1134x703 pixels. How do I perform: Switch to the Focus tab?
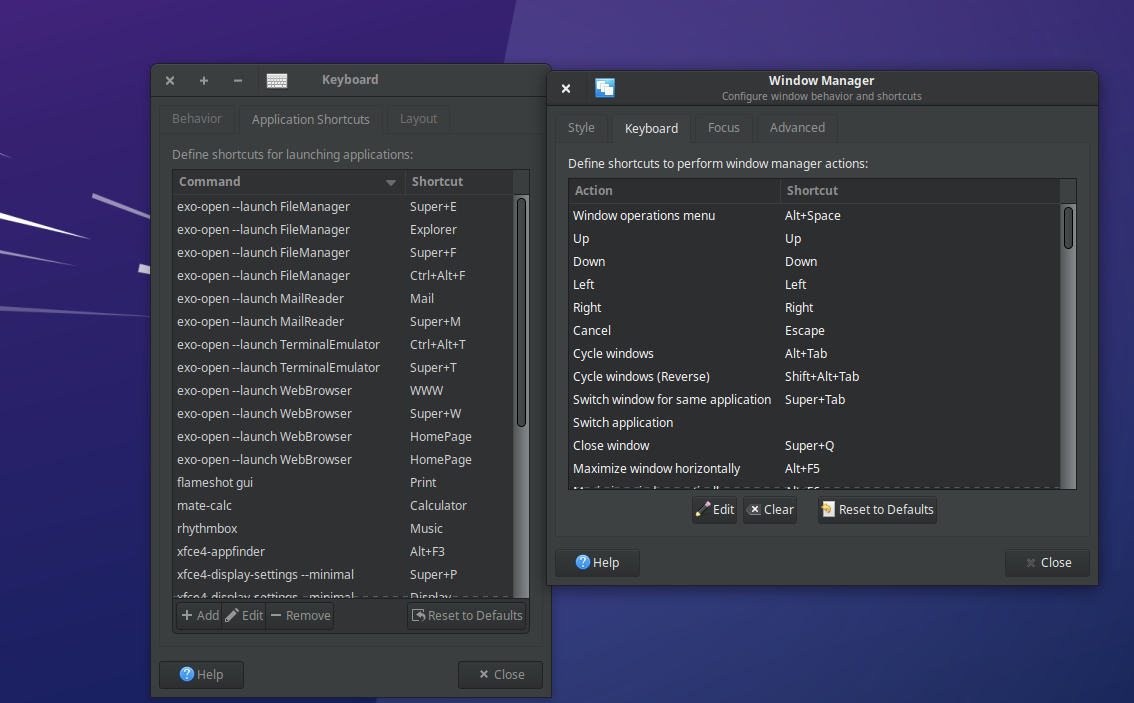(723, 128)
